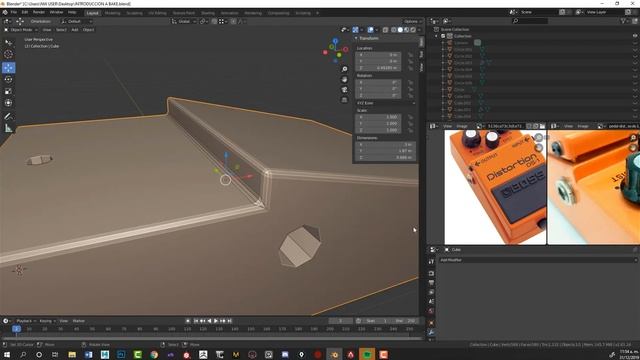Jump to the timeline end frame button
Screen dimensions: 640x360
230,321
